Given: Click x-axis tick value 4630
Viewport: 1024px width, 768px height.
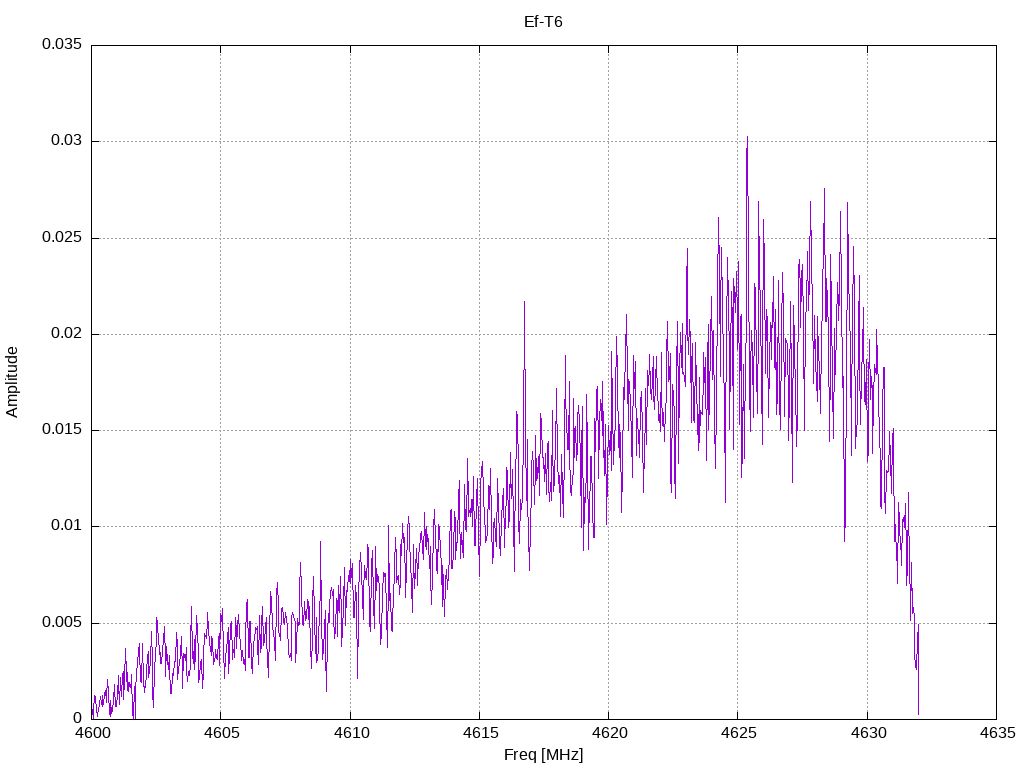Looking at the screenshot, I should tap(868, 733).
